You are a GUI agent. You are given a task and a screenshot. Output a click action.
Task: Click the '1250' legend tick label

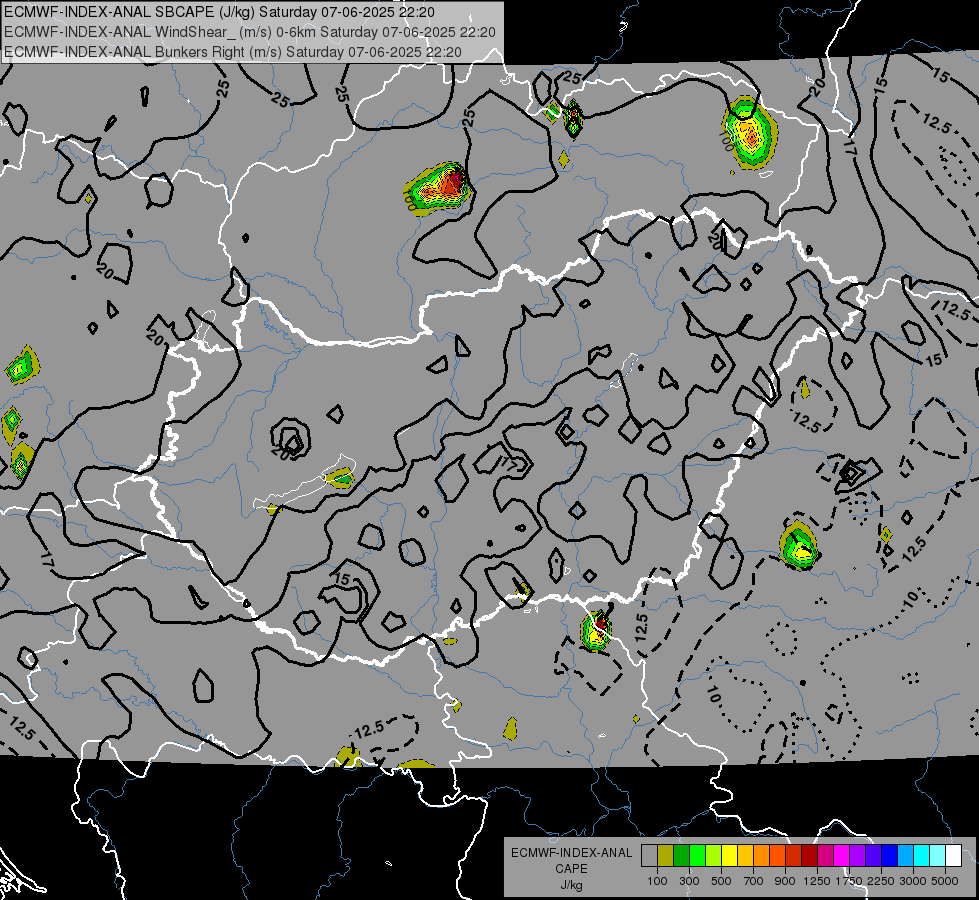pyautogui.click(x=817, y=881)
